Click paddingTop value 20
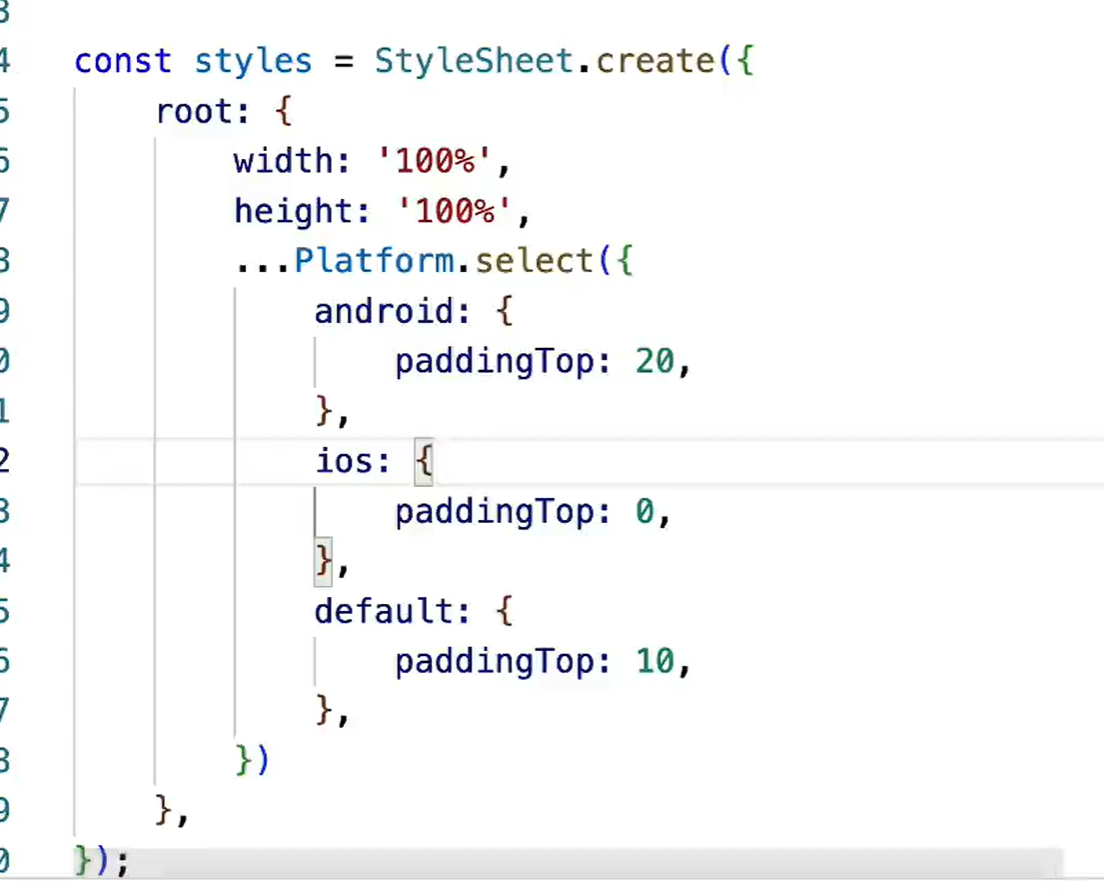 click(655, 361)
